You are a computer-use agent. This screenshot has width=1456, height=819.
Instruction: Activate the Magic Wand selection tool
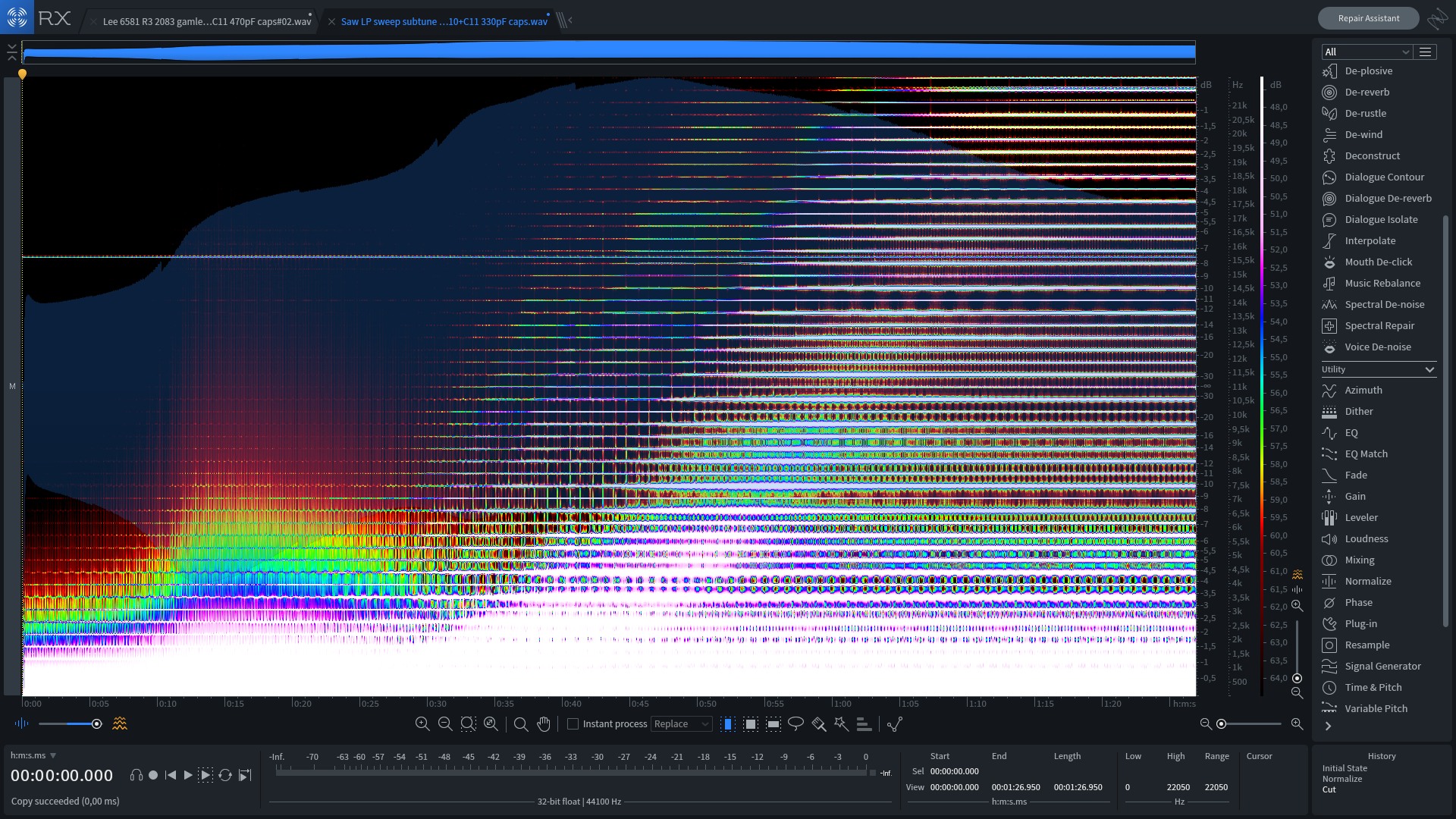(x=841, y=724)
